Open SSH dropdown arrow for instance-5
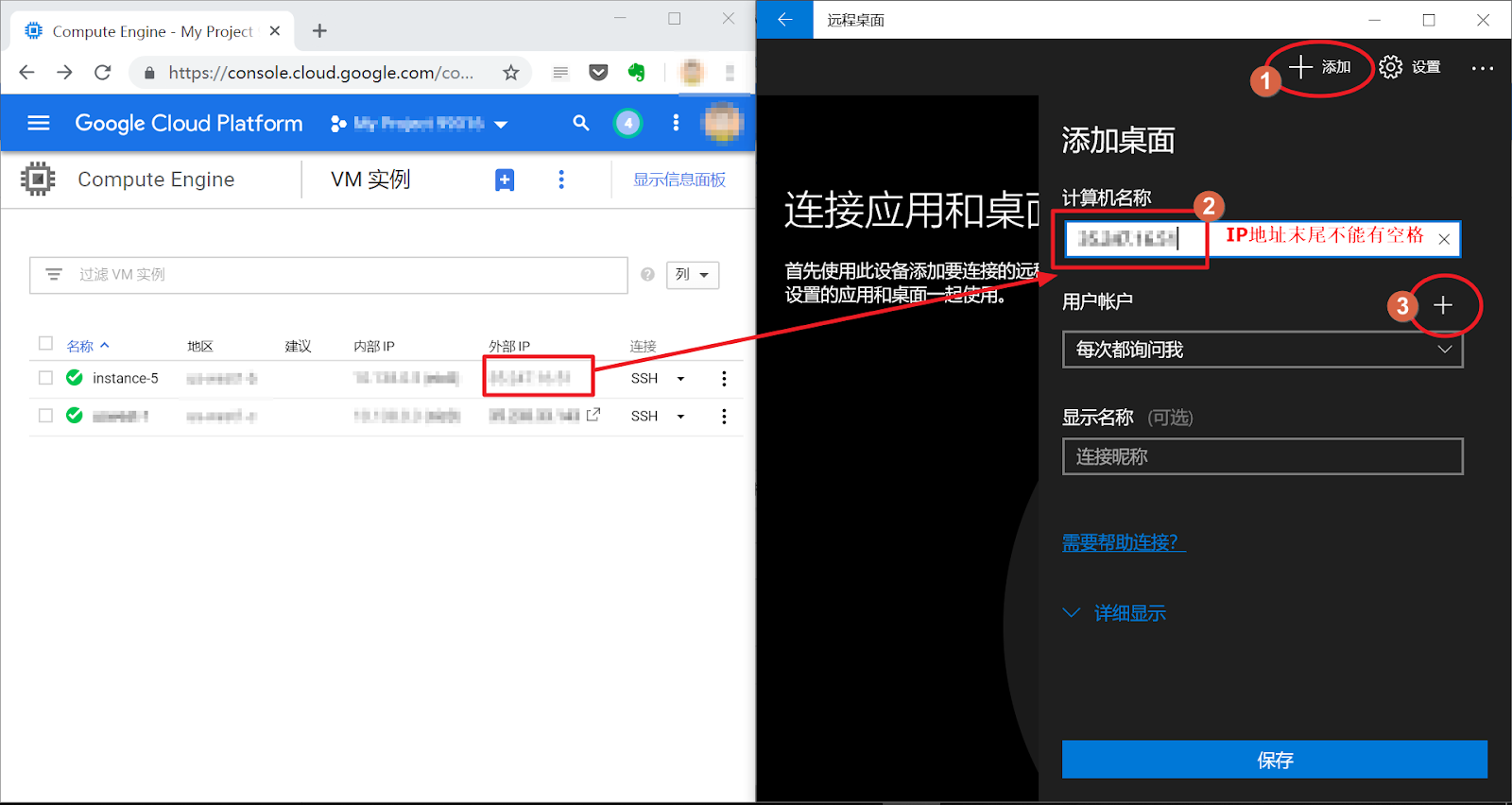 680,379
